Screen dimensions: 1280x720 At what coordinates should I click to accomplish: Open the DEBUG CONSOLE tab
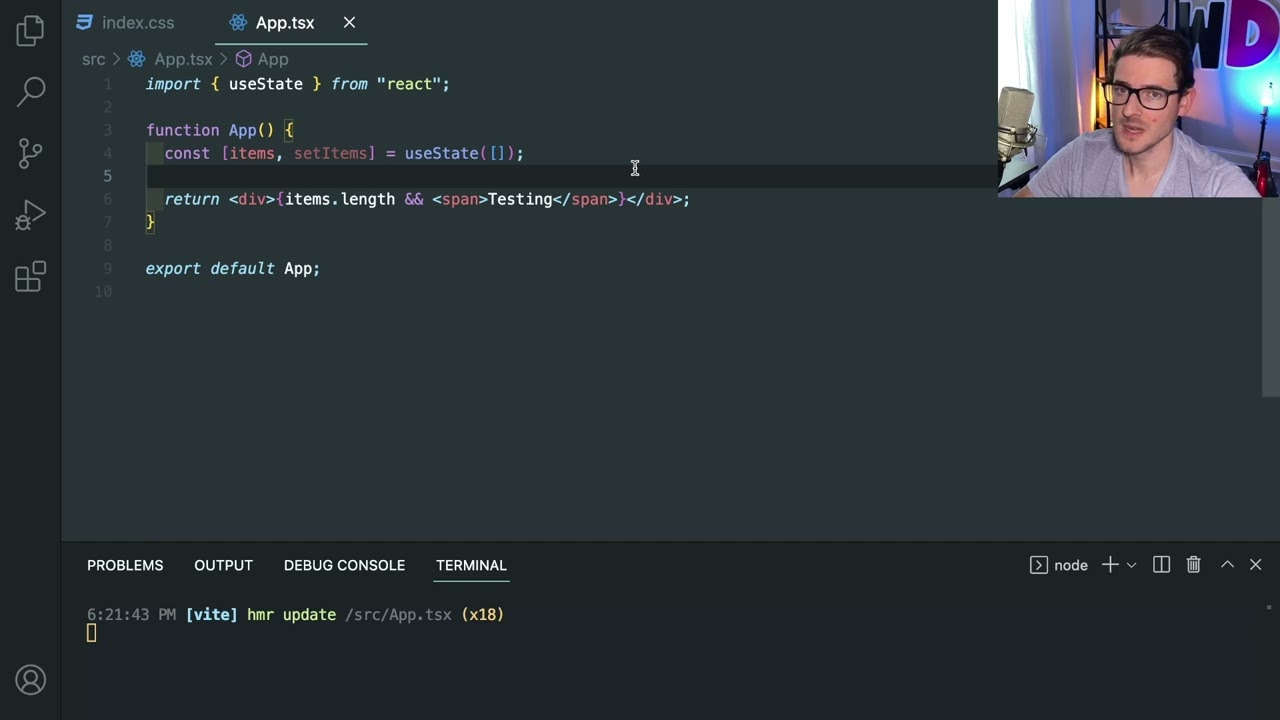(x=344, y=565)
